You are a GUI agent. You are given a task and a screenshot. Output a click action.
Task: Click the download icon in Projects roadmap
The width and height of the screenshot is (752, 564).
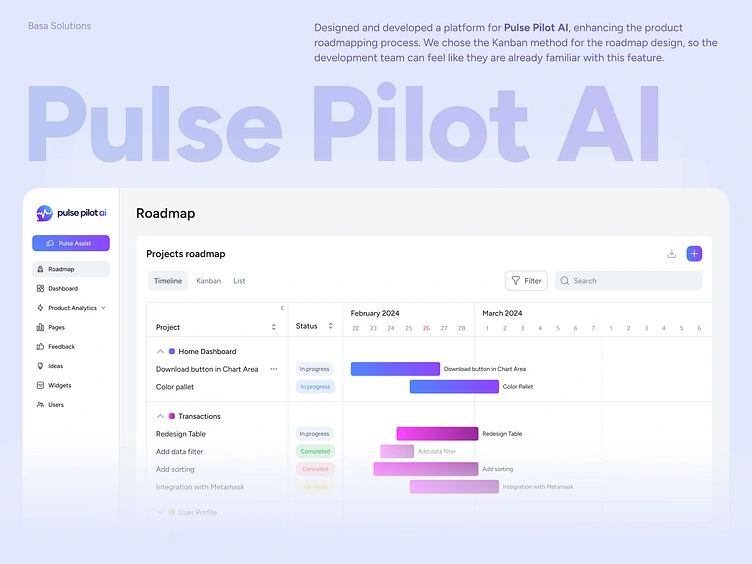671,254
